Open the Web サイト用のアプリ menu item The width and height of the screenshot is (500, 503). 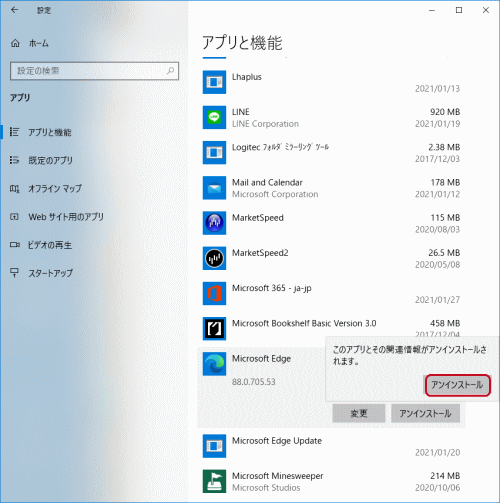pyautogui.click(x=66, y=217)
